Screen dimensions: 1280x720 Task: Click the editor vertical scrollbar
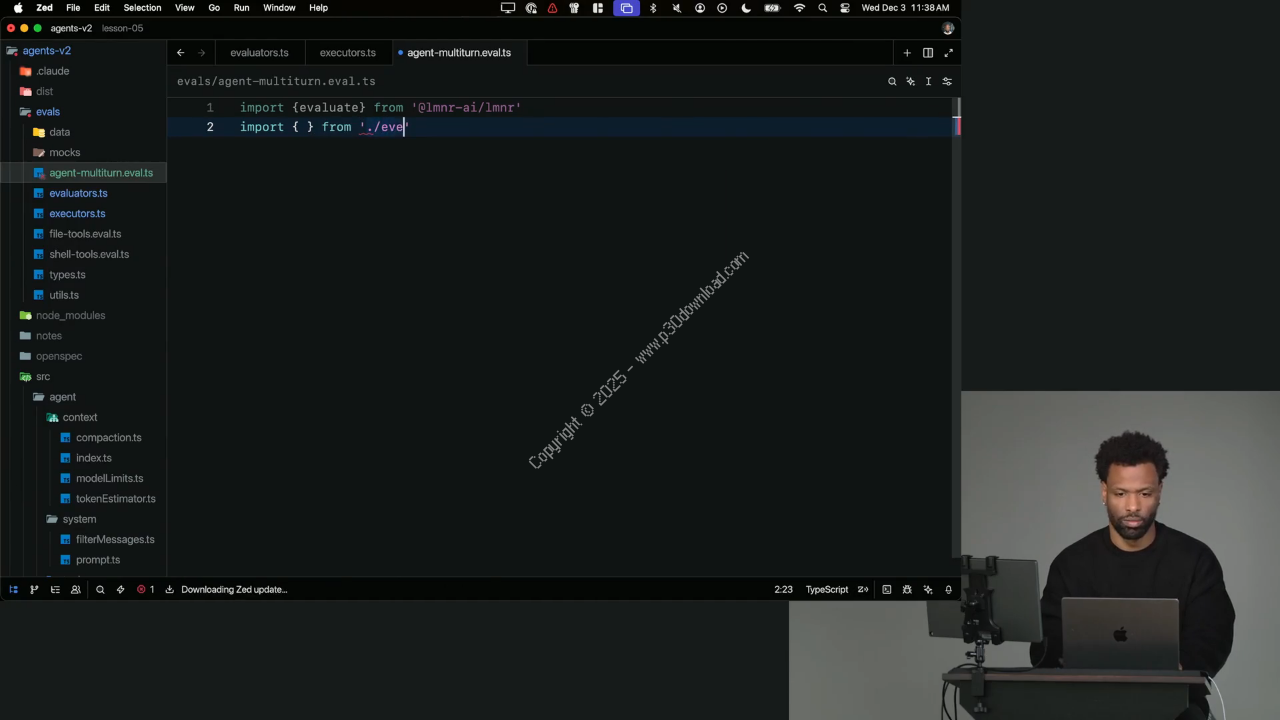tap(957, 300)
